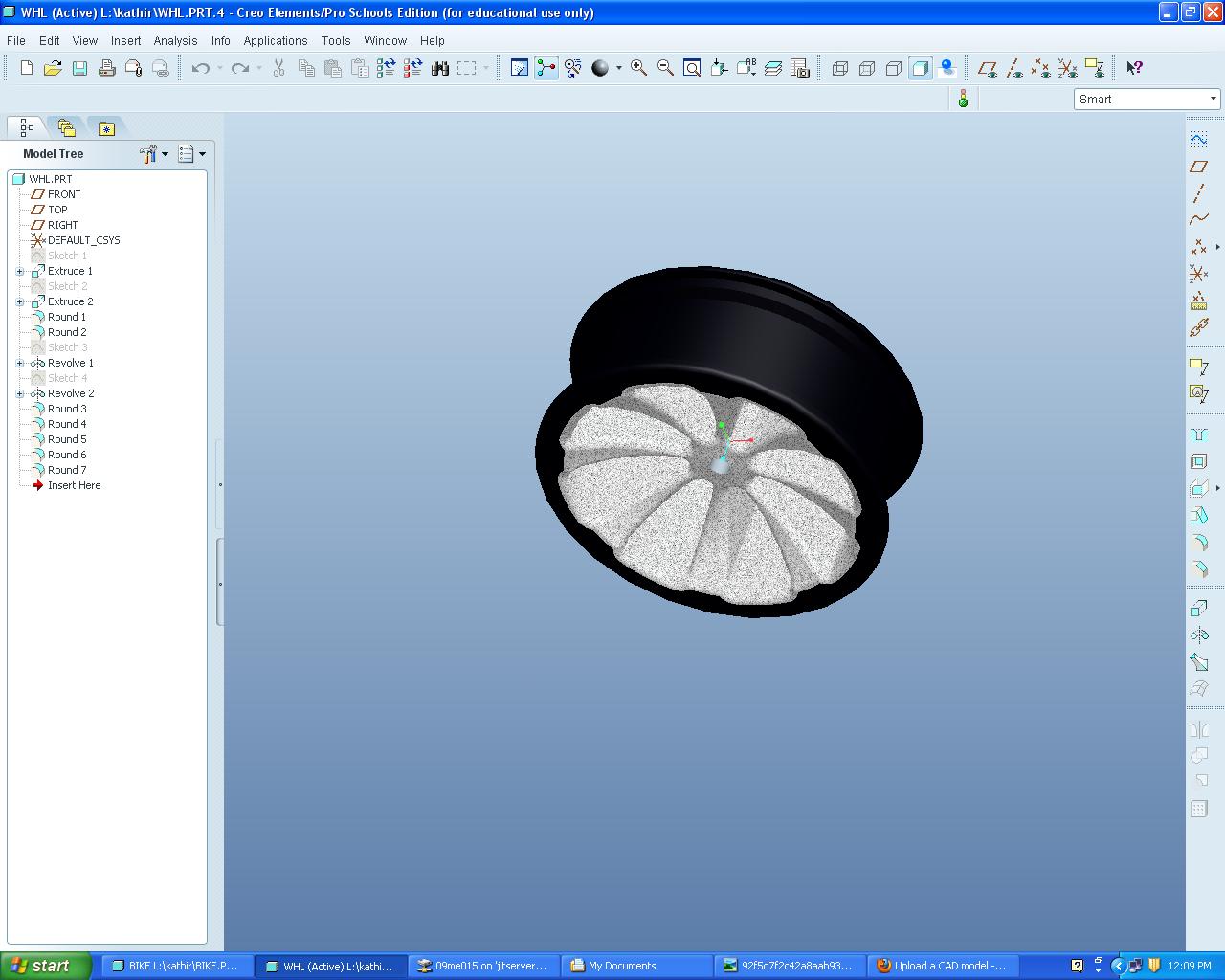Toggle shading display style button
Viewport: 1225px width, 980px height.
click(x=920, y=68)
